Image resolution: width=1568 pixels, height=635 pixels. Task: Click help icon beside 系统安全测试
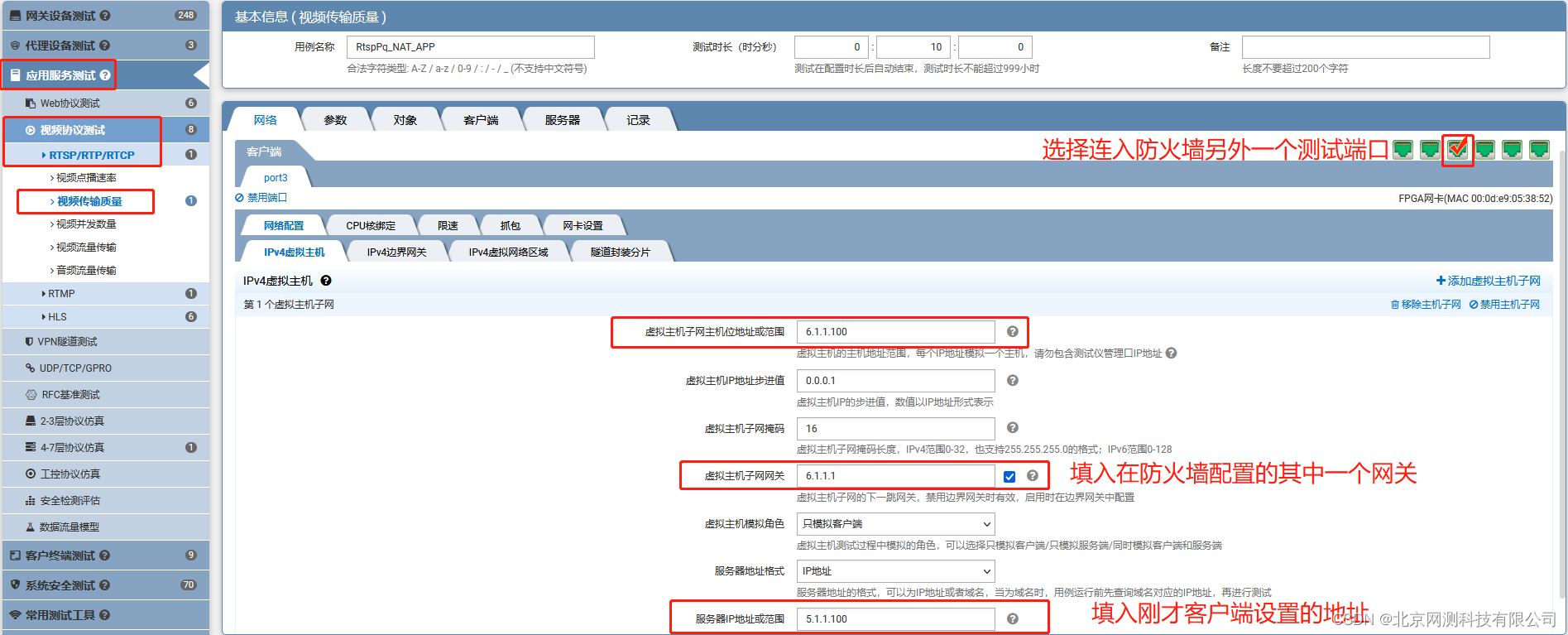105,585
